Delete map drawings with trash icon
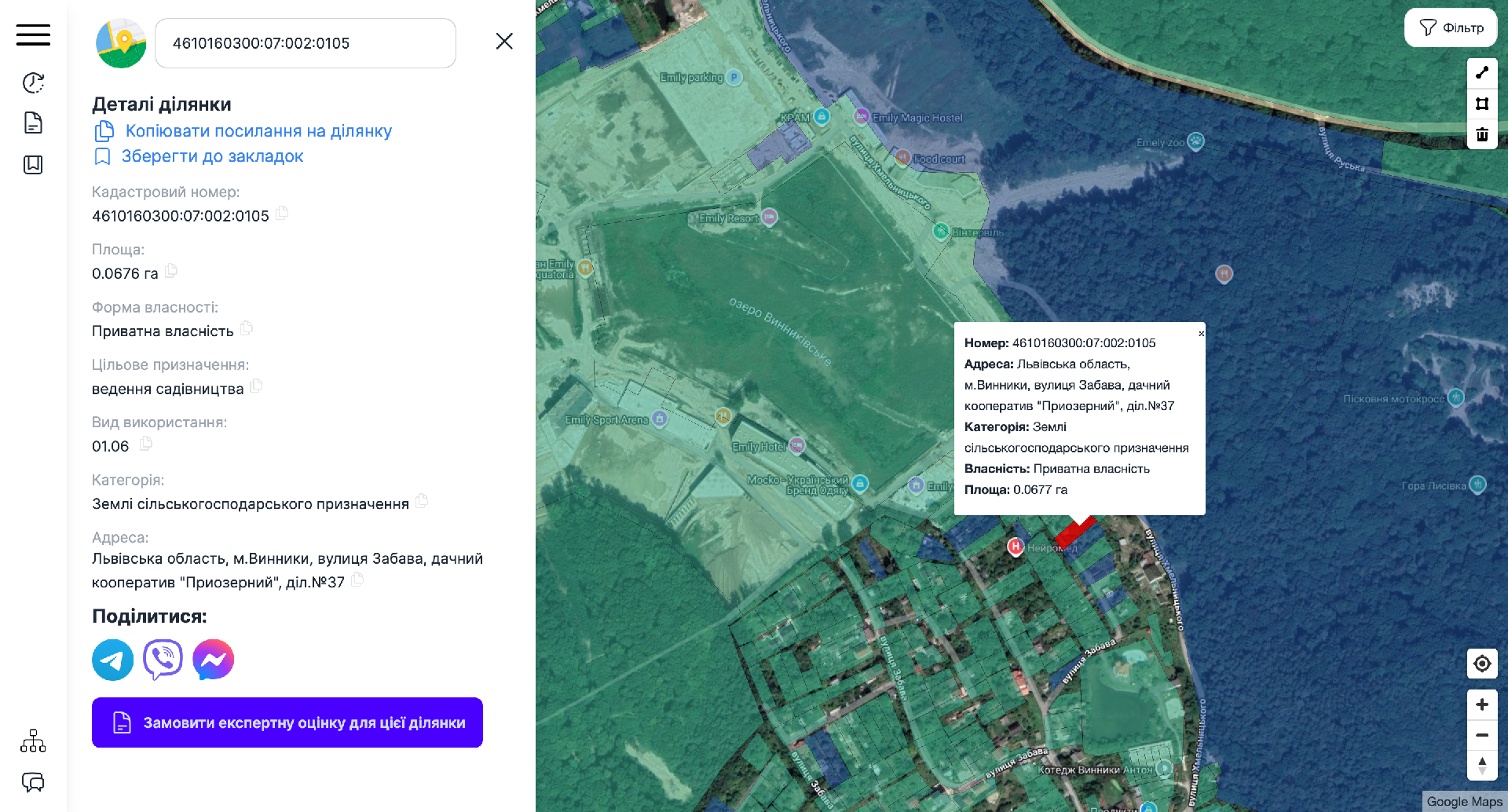This screenshot has height=812, width=1508. [x=1482, y=134]
